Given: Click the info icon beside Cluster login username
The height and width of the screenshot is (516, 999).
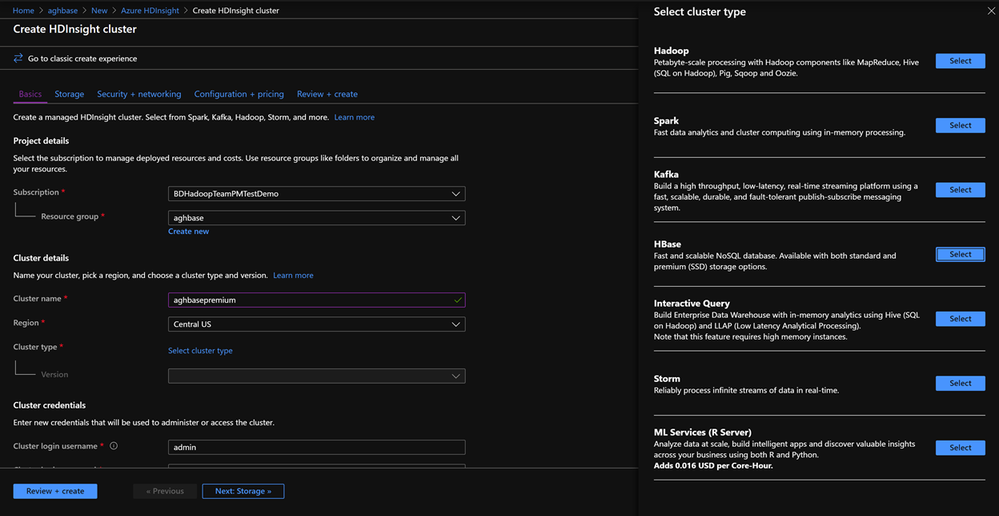Looking at the screenshot, I should [x=114, y=446].
